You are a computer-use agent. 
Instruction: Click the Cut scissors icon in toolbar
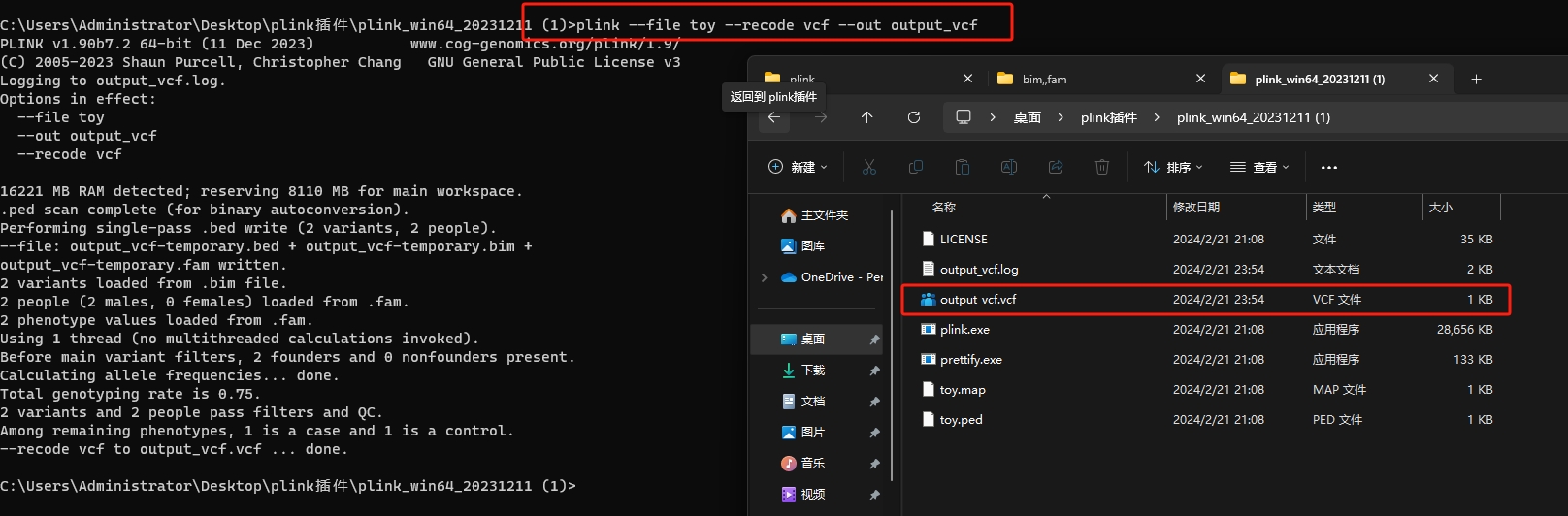[868, 167]
